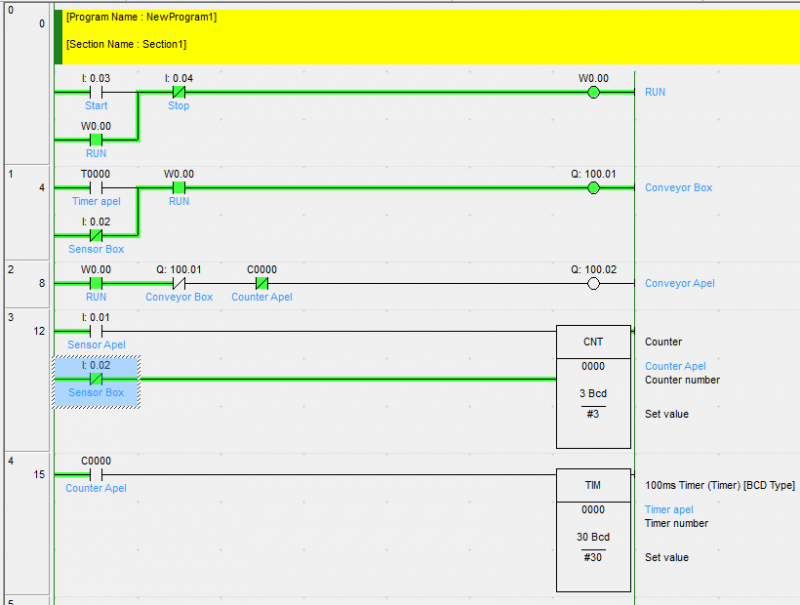This screenshot has width=800, height=605.
Task: Click the Program Name NewProgram1 text
Action: [141, 17]
